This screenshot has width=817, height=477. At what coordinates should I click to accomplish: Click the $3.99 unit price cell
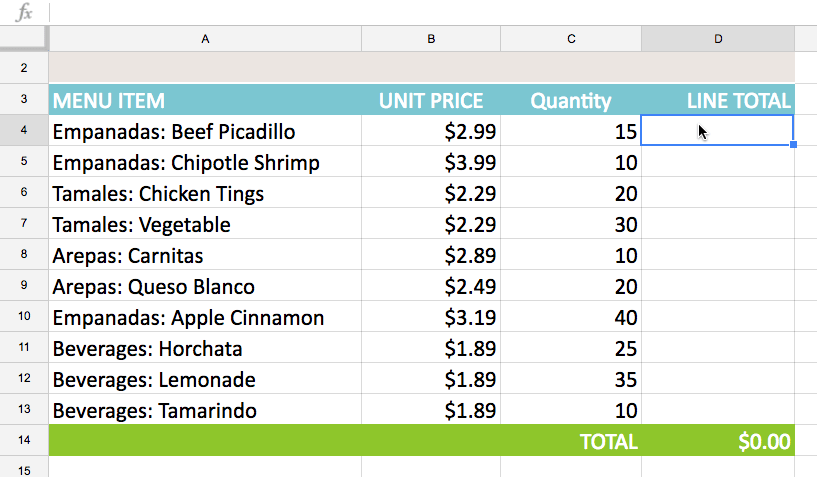(431, 162)
